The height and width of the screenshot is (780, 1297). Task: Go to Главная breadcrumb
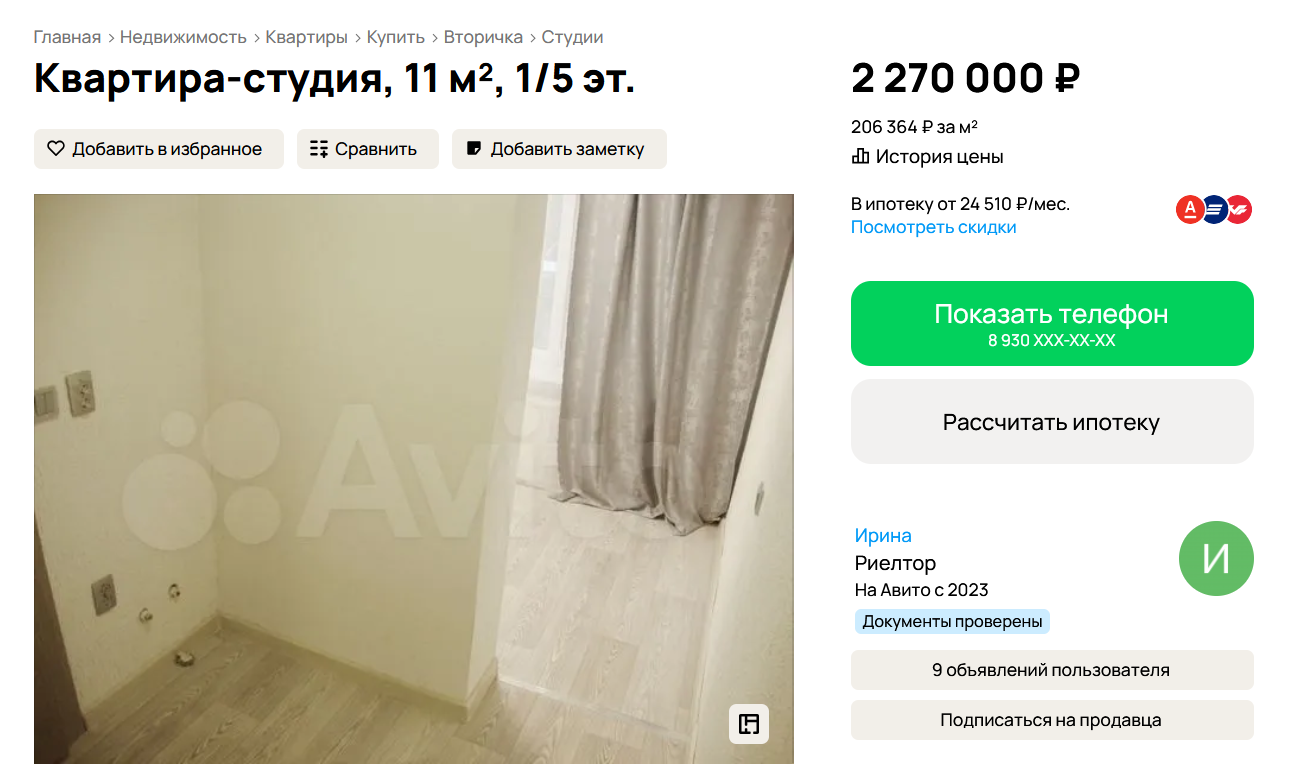pyautogui.click(x=67, y=37)
